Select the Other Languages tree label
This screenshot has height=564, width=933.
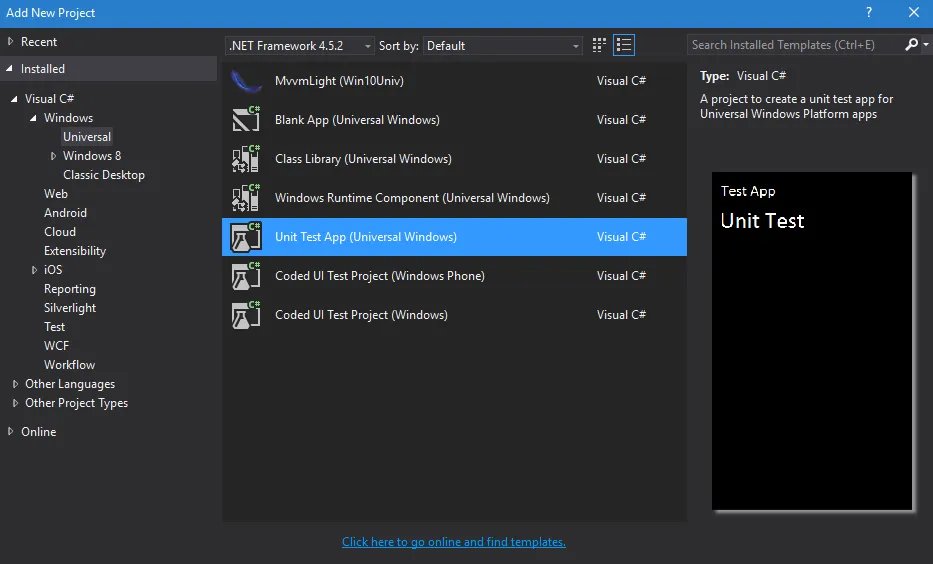click(x=70, y=384)
